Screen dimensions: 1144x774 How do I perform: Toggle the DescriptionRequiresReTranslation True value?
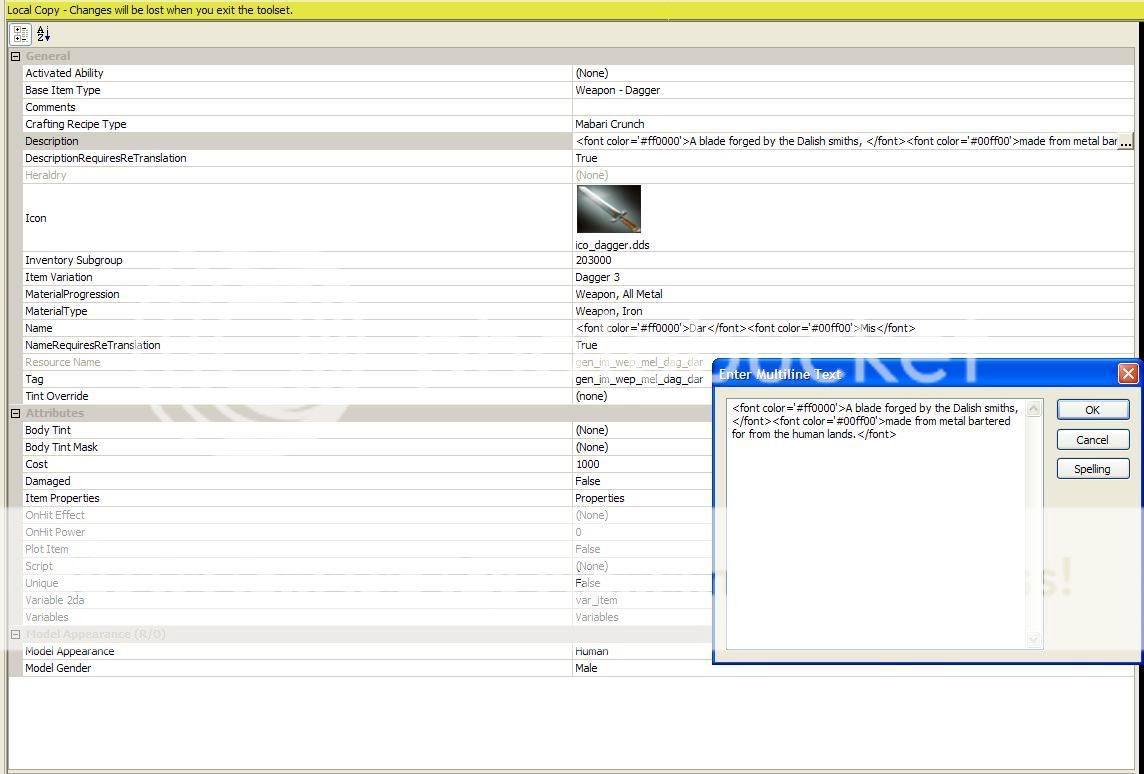tap(586, 158)
